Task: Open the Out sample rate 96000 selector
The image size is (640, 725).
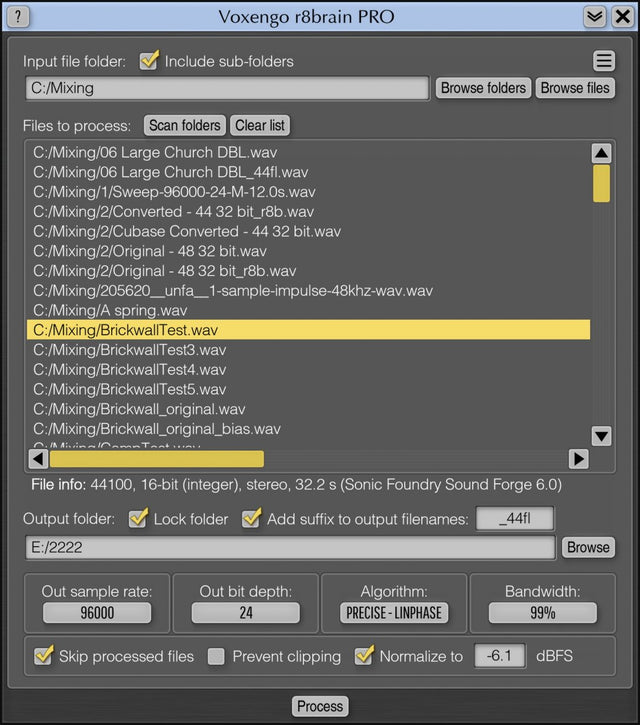Action: coord(97,613)
